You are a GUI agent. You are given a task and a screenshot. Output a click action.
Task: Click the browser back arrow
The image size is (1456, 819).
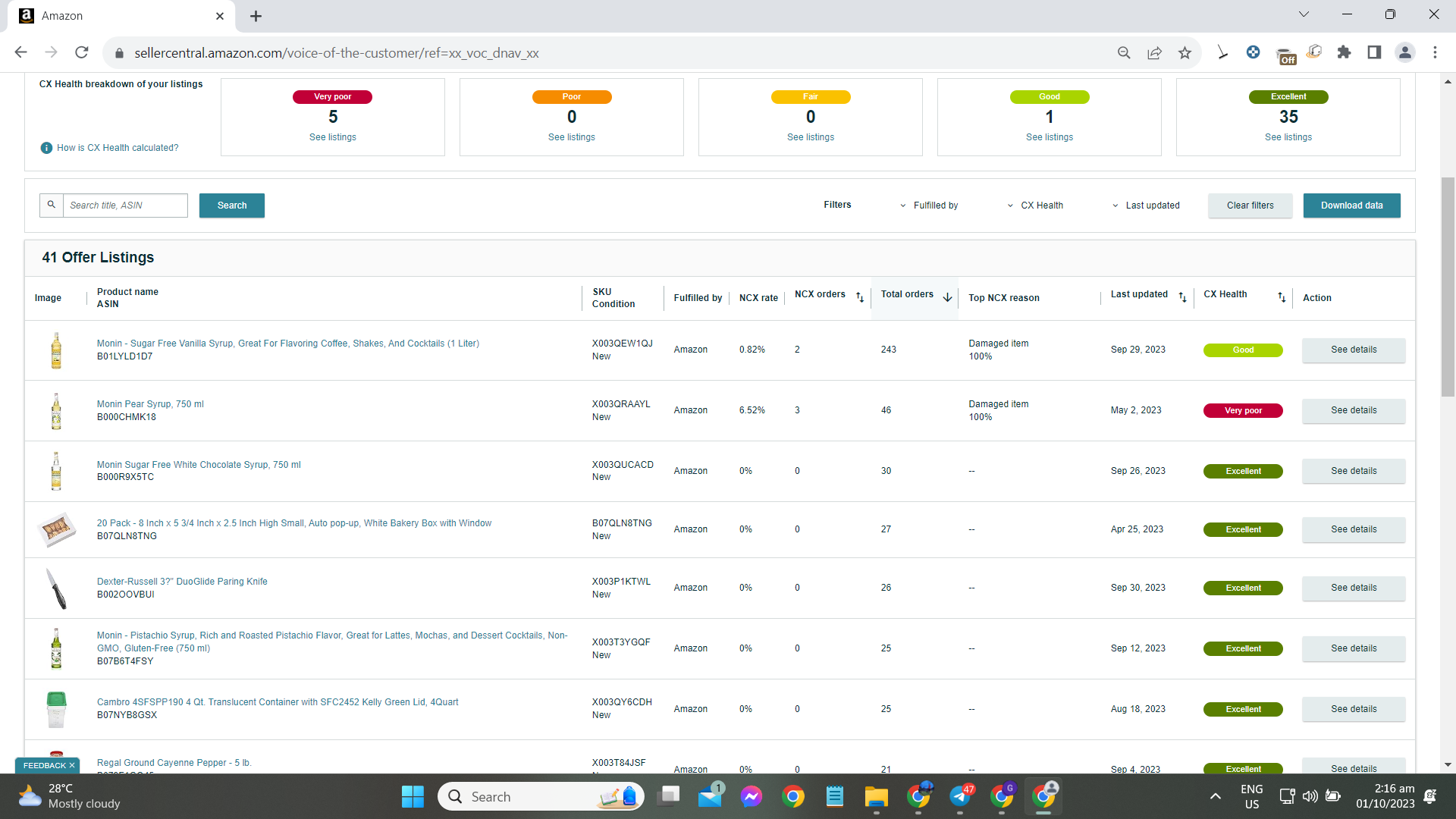point(20,52)
